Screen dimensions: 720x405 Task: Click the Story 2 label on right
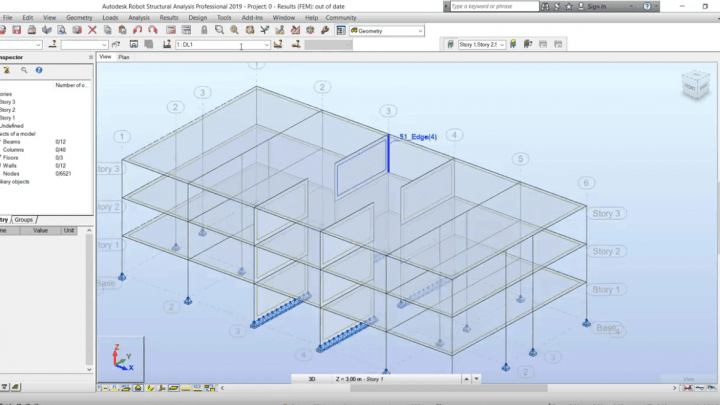tap(606, 251)
